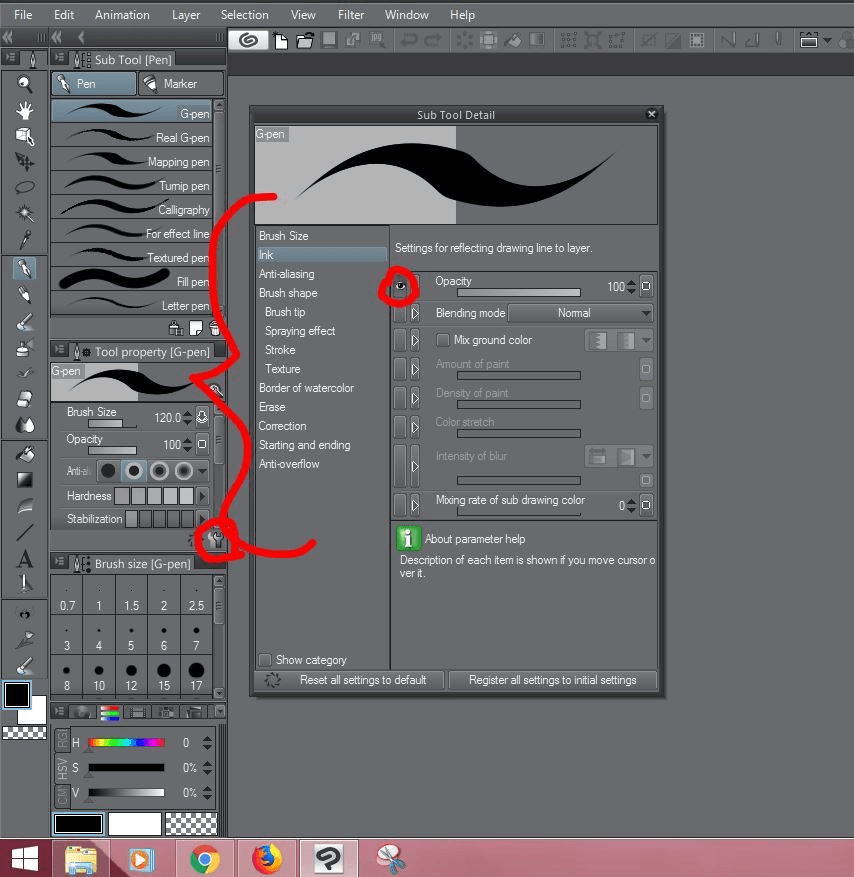Select the Blend droplet tool
The height and width of the screenshot is (877, 854).
[24, 426]
